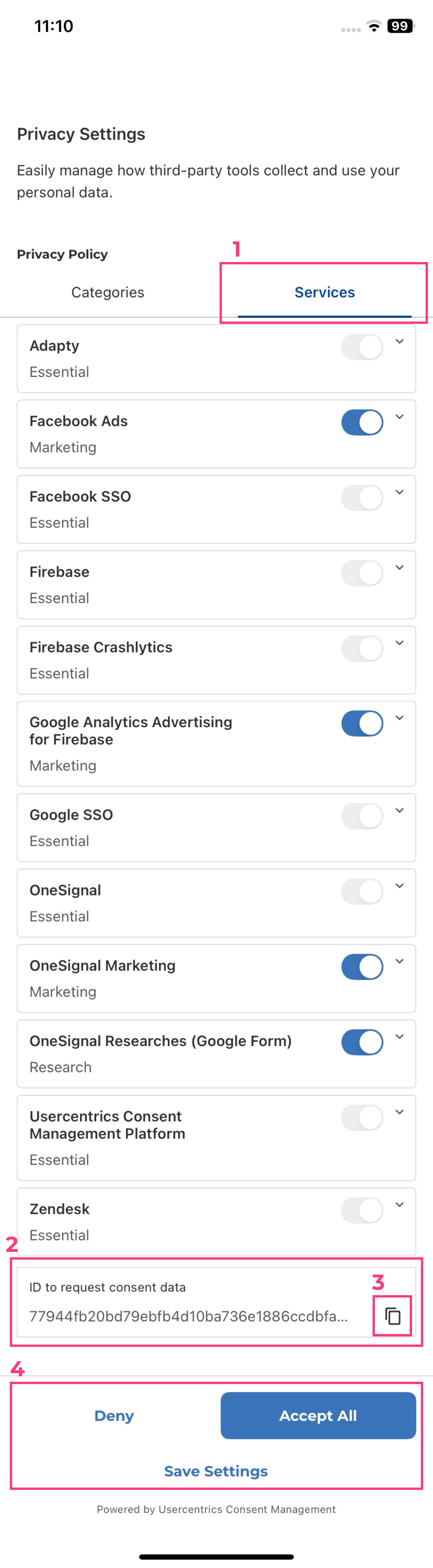Screen dimensions: 433x1568
Task: Turn off Google Analytics Advertising toggle
Action: pyautogui.click(x=362, y=724)
